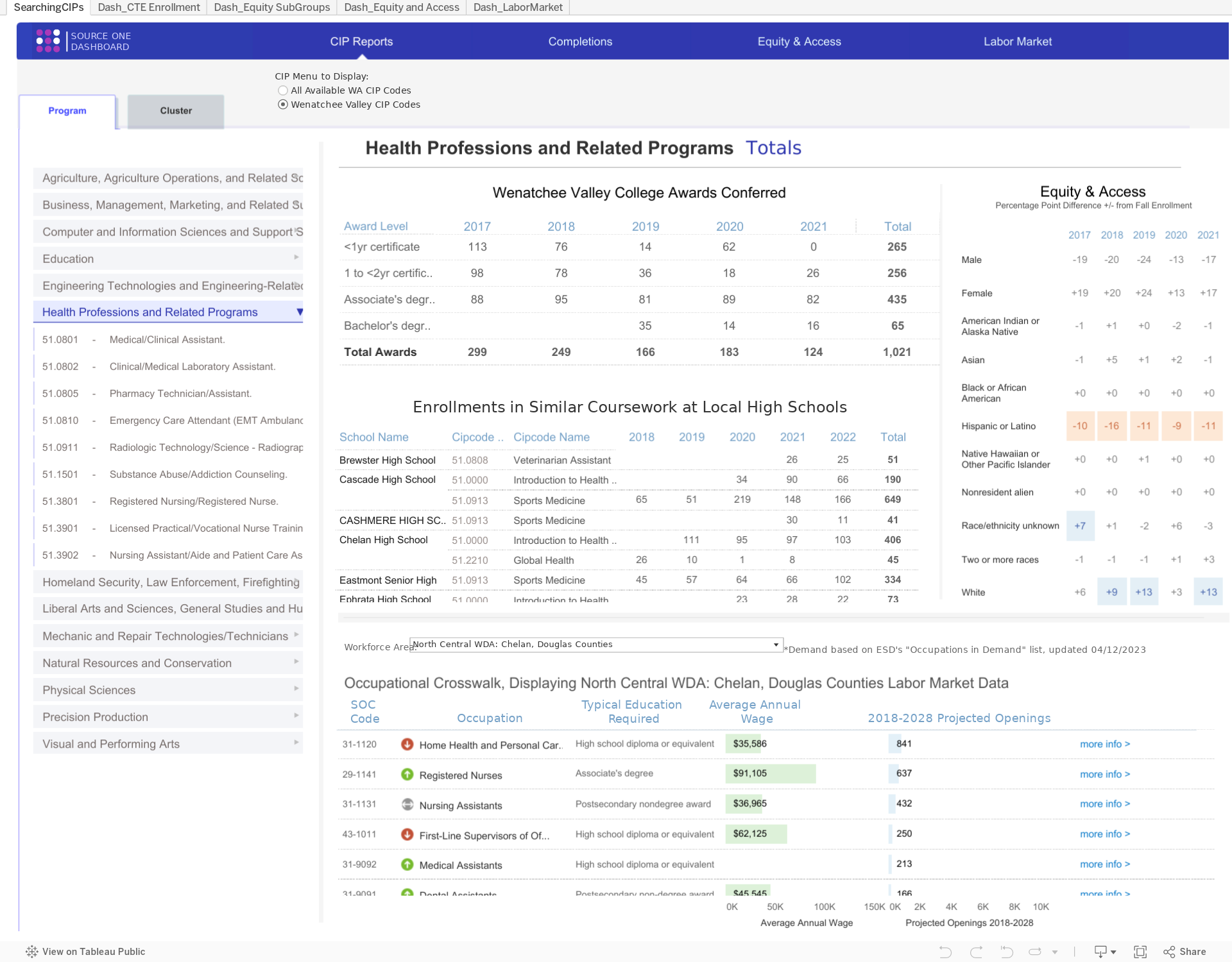Image resolution: width=1232 pixels, height=962 pixels.
Task: Open the CIP Reports navigation item
Action: tap(361, 42)
